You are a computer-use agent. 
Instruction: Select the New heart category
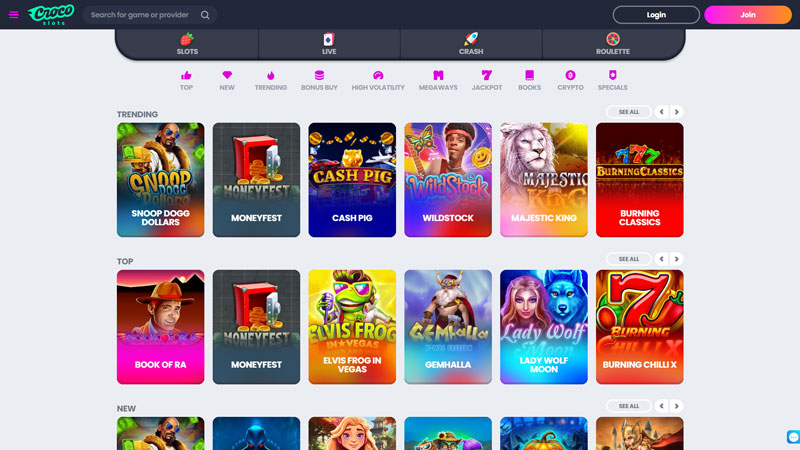point(227,81)
